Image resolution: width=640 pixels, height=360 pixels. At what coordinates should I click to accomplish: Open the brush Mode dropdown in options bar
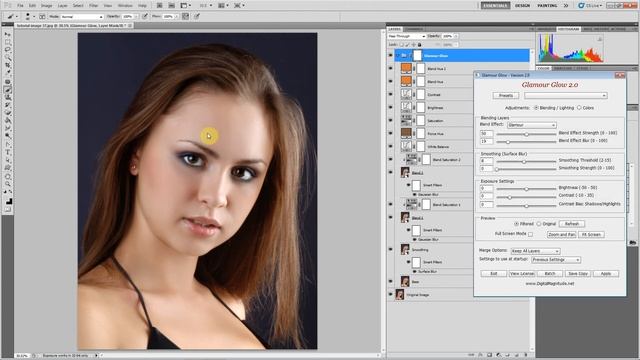coord(82,17)
